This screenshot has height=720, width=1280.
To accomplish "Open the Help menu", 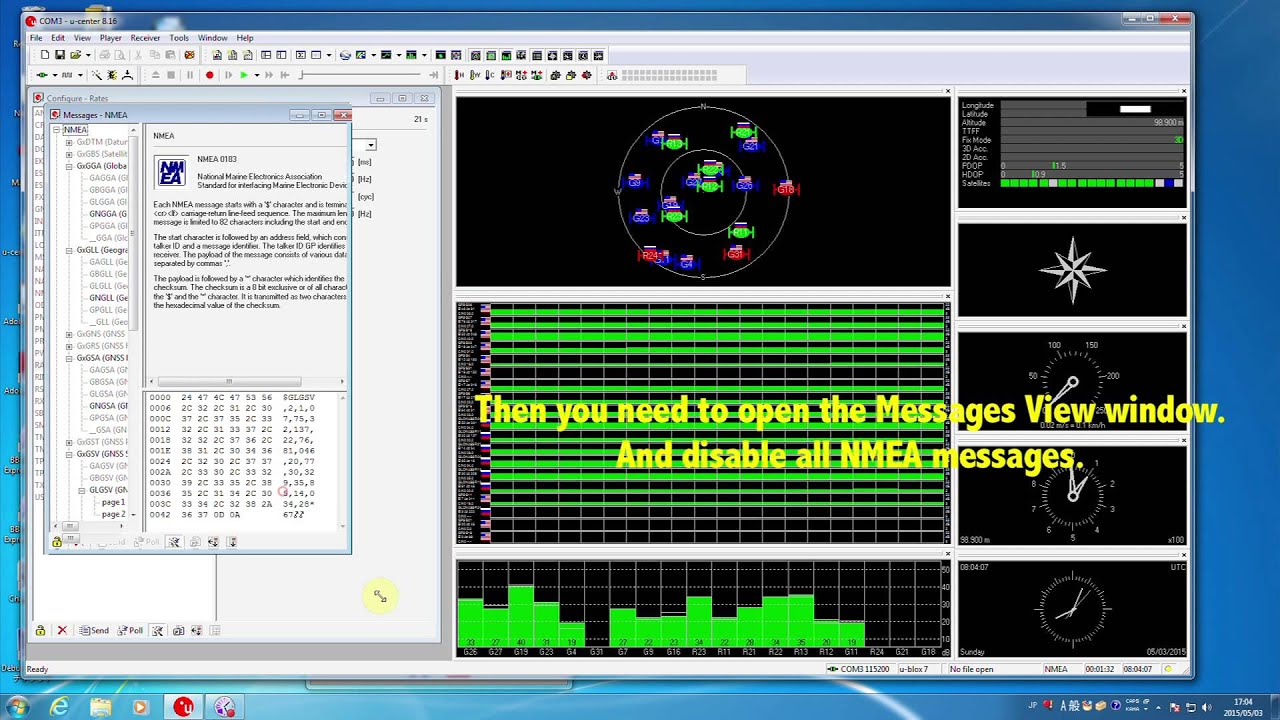I will tap(245, 38).
